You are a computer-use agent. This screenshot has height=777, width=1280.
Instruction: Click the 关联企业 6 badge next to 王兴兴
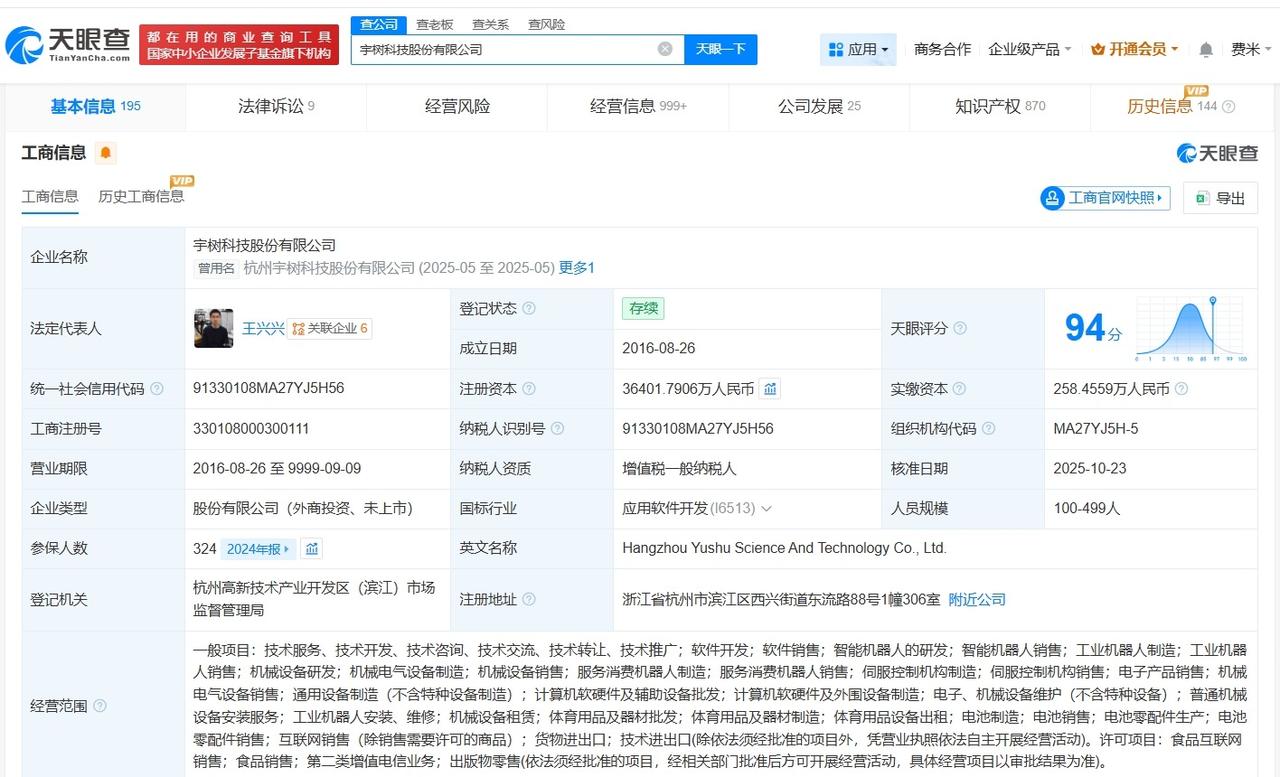[330, 328]
